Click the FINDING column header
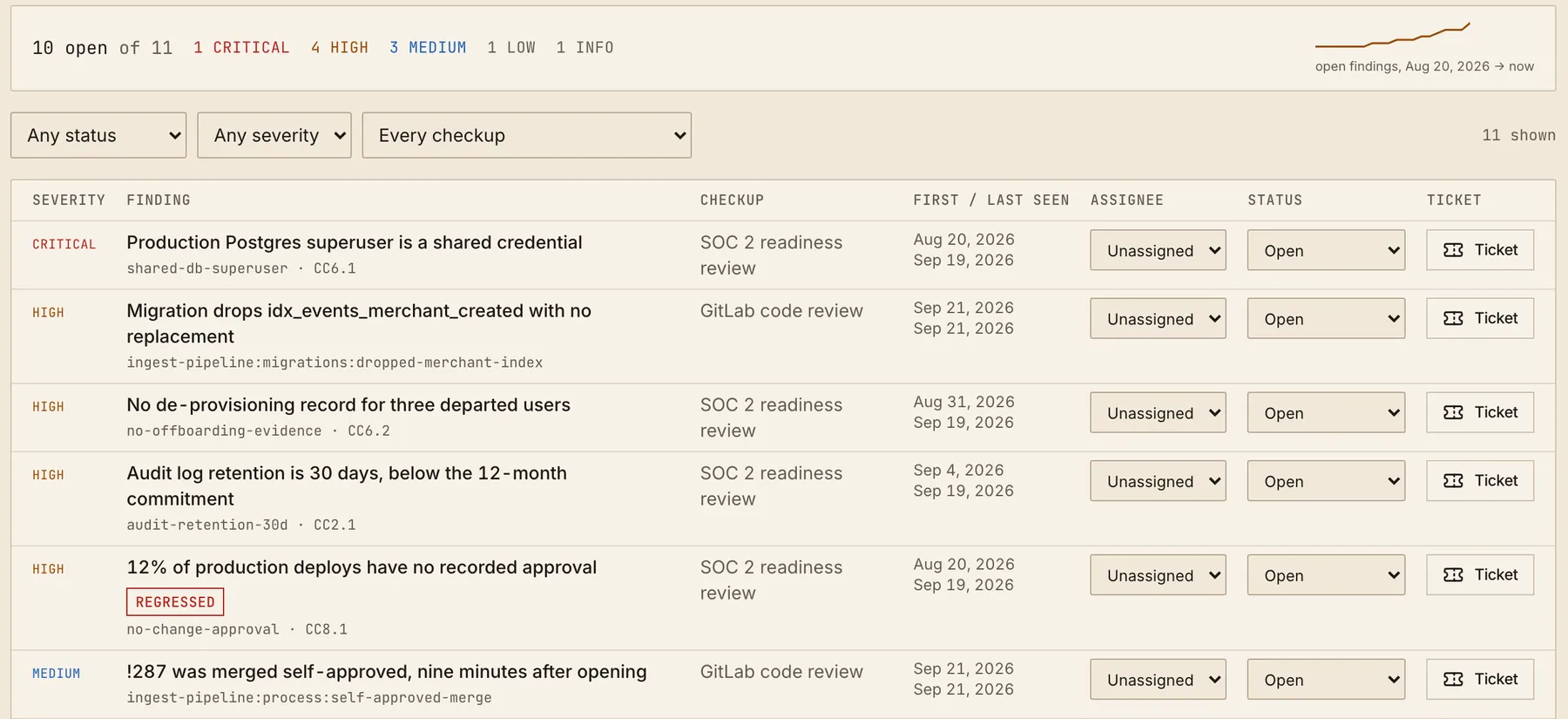The height and width of the screenshot is (719, 1568). point(159,200)
